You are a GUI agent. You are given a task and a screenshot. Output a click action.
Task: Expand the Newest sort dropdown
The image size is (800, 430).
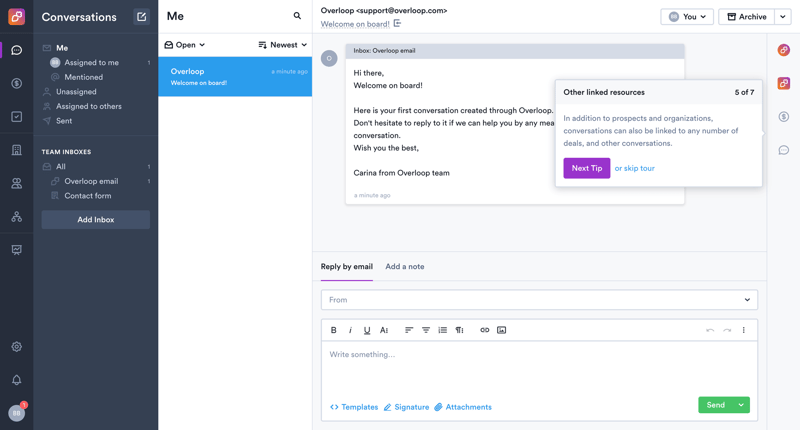pos(283,45)
